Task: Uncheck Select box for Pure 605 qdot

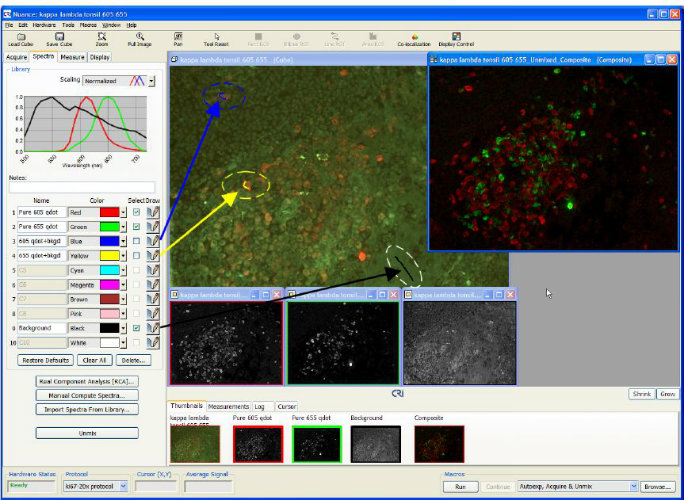Action: tap(137, 212)
